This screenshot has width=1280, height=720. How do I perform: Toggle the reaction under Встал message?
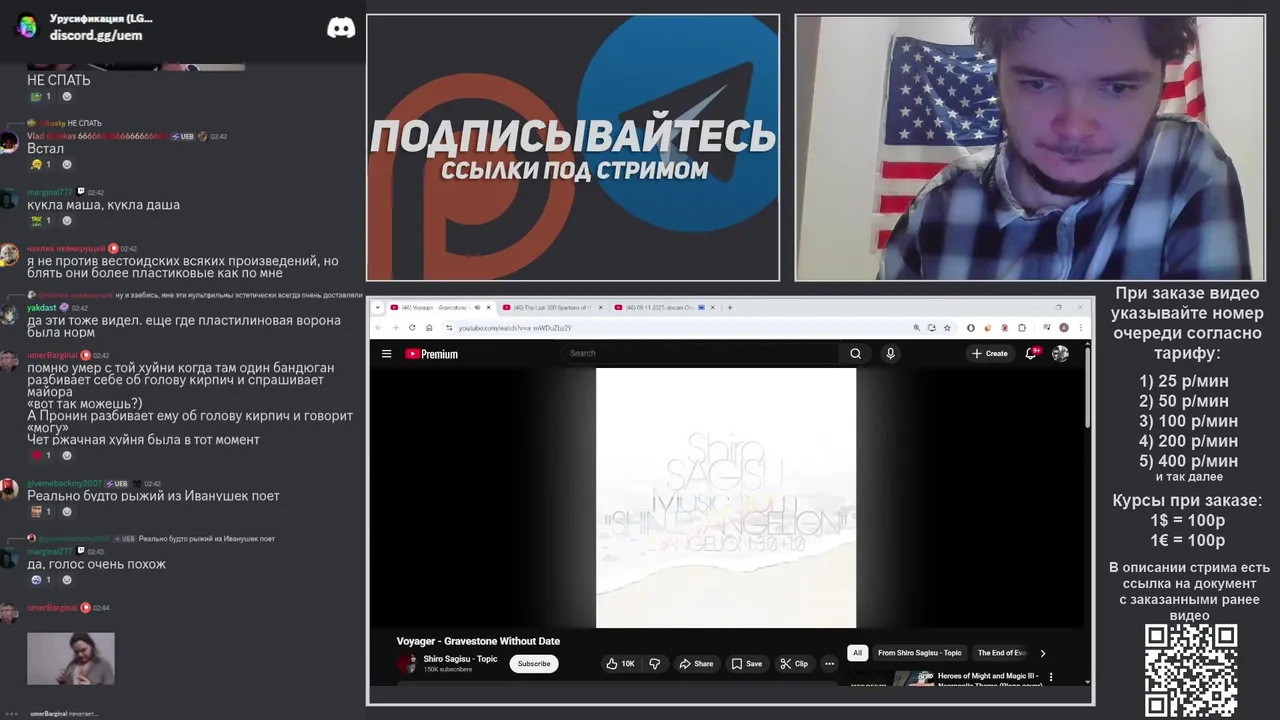point(41,165)
